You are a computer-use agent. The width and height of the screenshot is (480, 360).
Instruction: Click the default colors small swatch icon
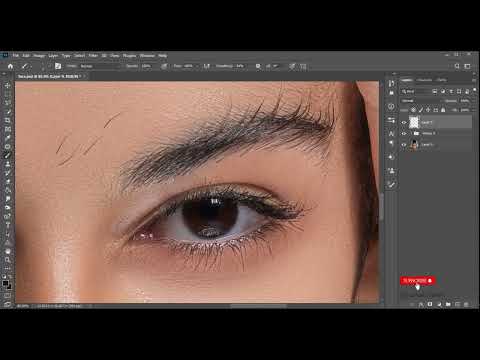point(4,277)
